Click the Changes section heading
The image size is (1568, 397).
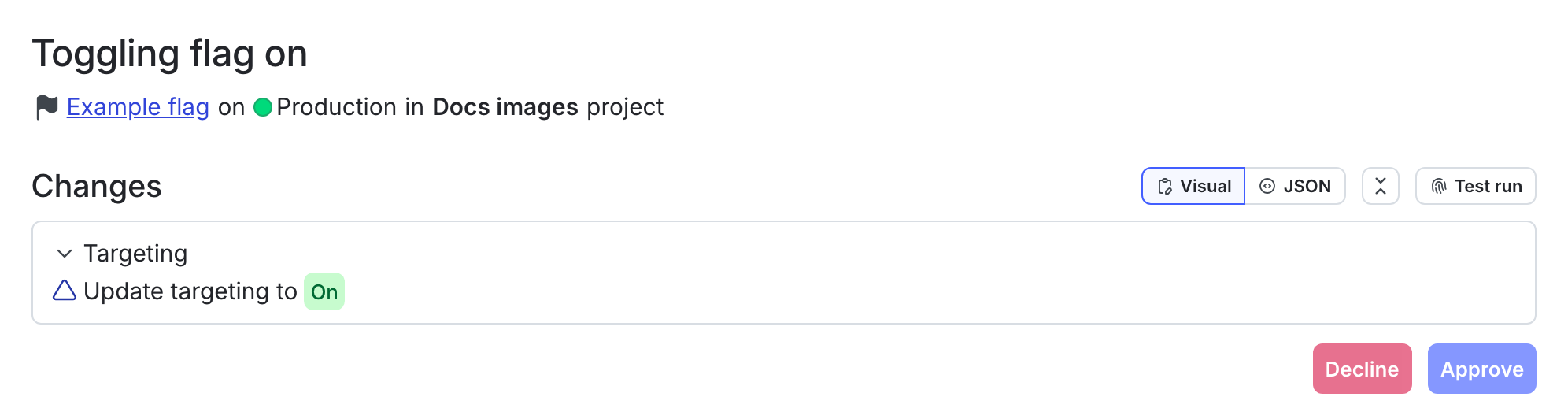point(96,187)
